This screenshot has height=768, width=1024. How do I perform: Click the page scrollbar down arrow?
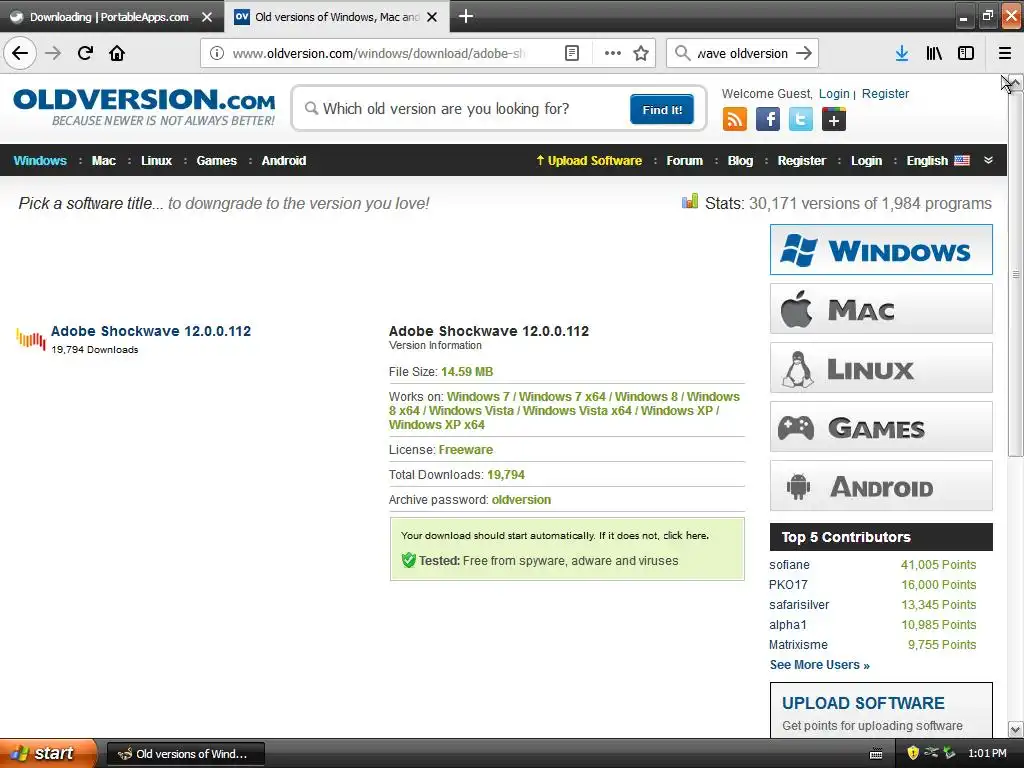click(1016, 729)
